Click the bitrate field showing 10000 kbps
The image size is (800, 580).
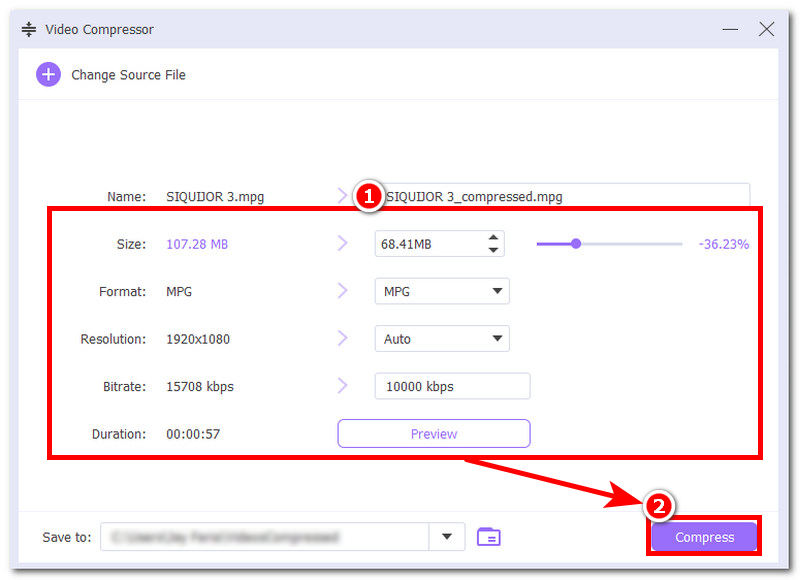click(452, 386)
